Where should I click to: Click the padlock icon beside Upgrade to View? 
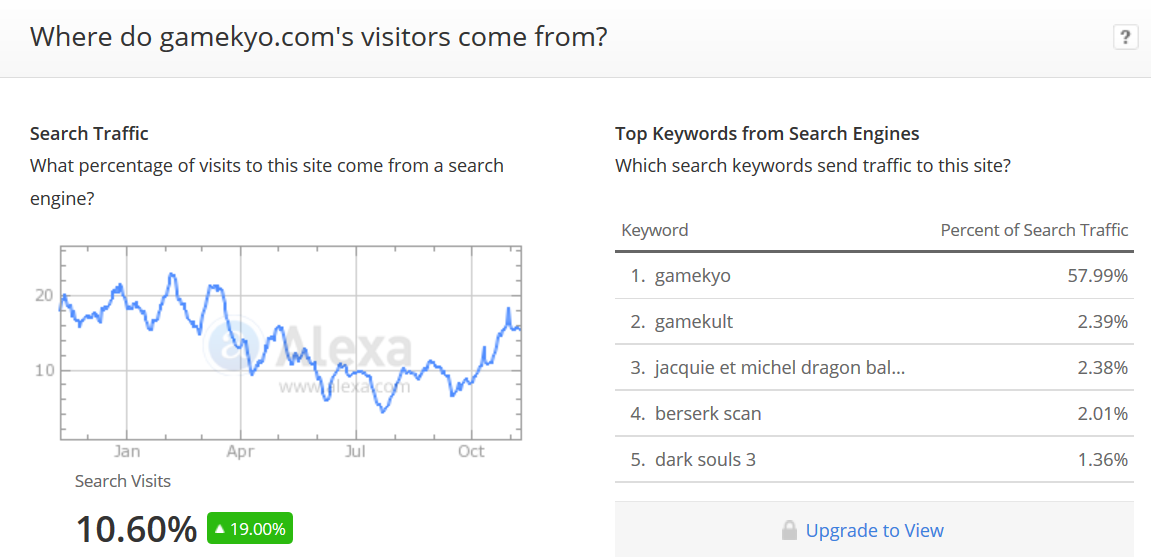tap(789, 530)
